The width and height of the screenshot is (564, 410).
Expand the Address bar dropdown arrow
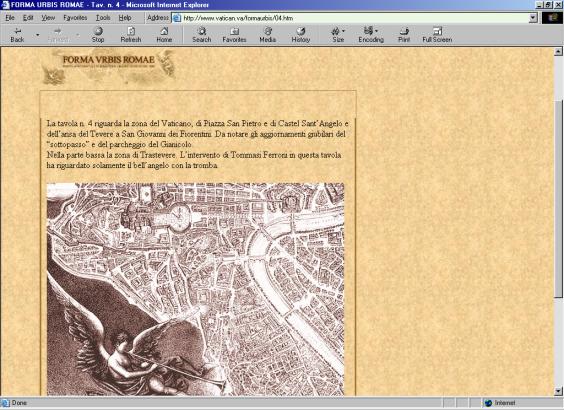click(x=533, y=18)
